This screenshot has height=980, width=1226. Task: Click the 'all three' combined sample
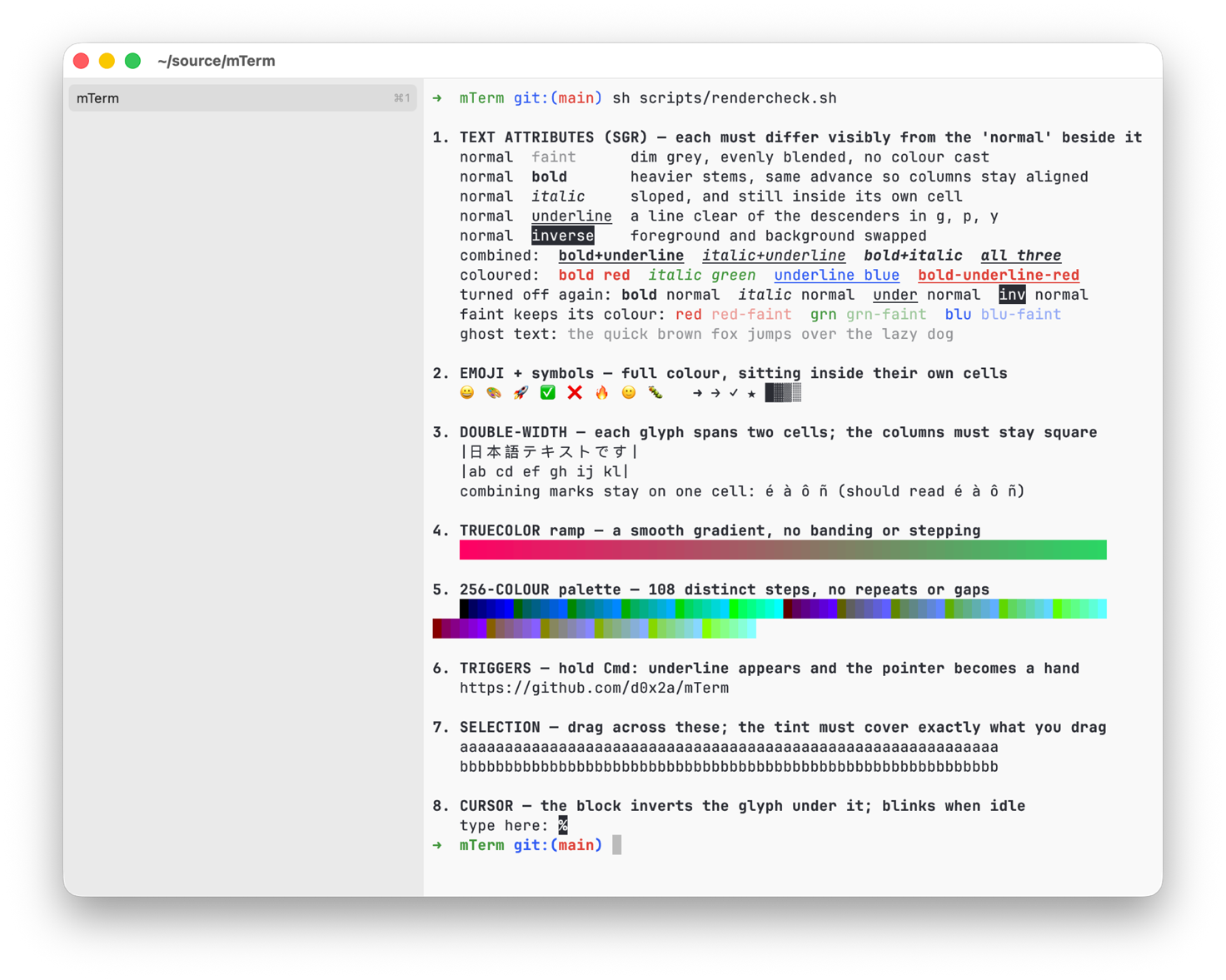pyautogui.click(x=1021, y=256)
